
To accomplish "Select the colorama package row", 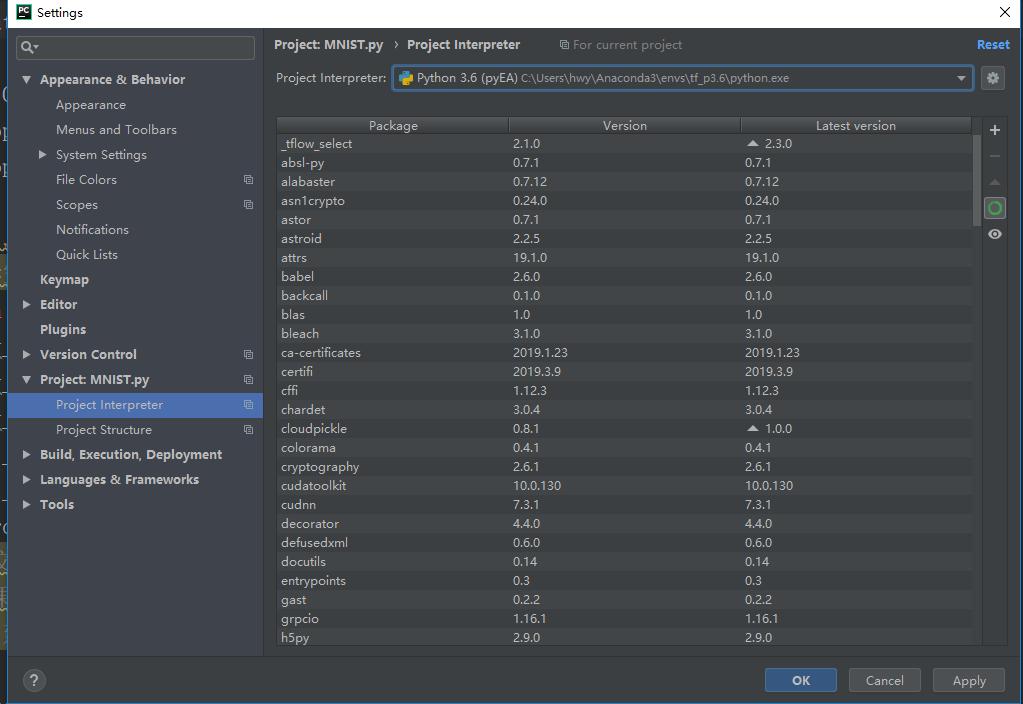I will pyautogui.click(x=624, y=448).
